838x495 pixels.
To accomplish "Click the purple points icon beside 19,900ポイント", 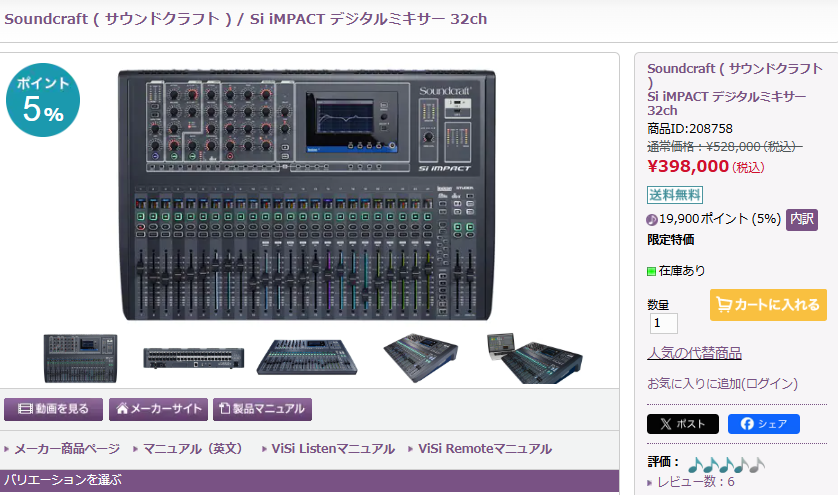I will (651, 220).
